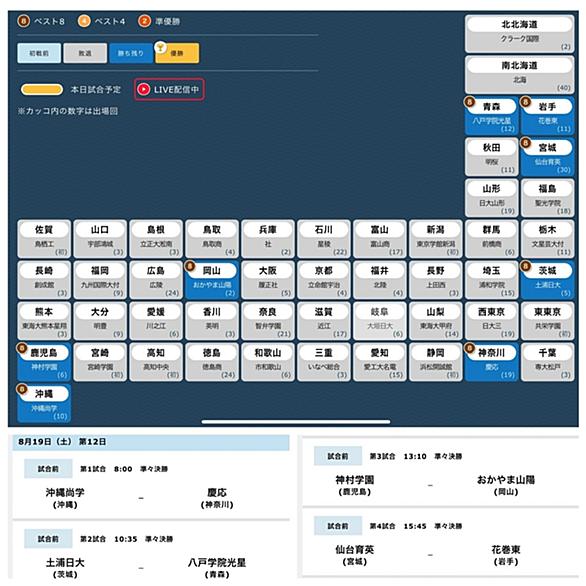Open the 長崎 prefecture card
The height and width of the screenshot is (586, 586).
(44, 280)
